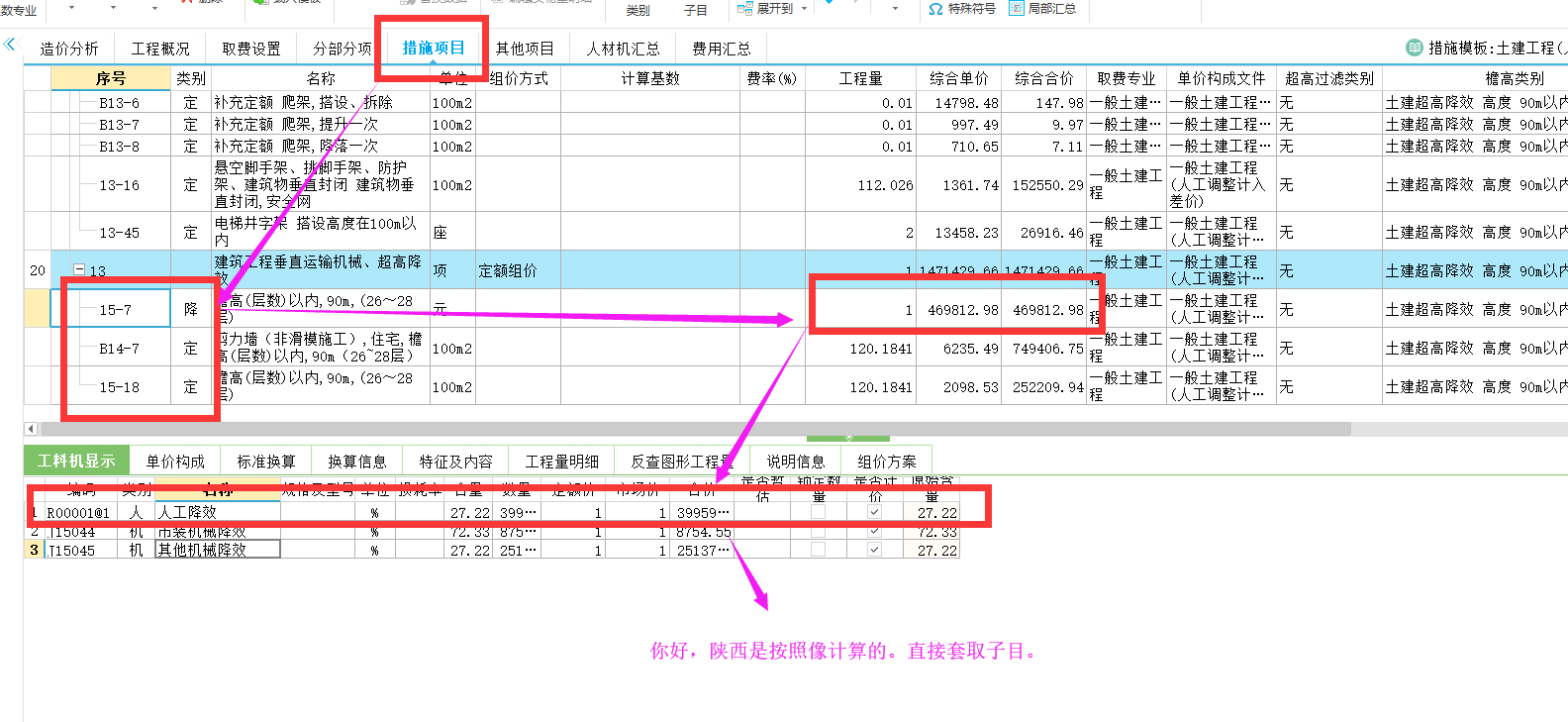Screen dimensions: 1568x722
Task: Click the 计算基数 column header
Action: point(650,78)
